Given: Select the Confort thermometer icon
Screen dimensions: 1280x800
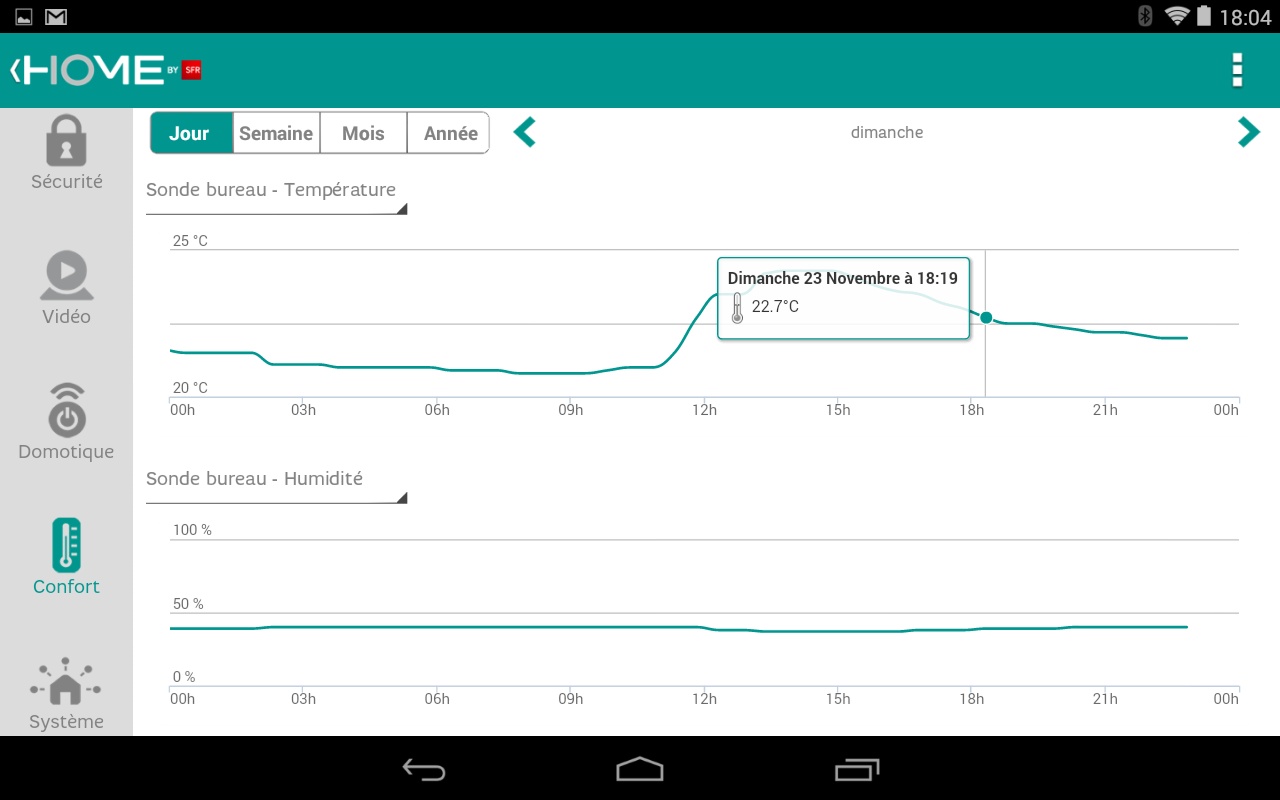Looking at the screenshot, I should (x=66, y=555).
